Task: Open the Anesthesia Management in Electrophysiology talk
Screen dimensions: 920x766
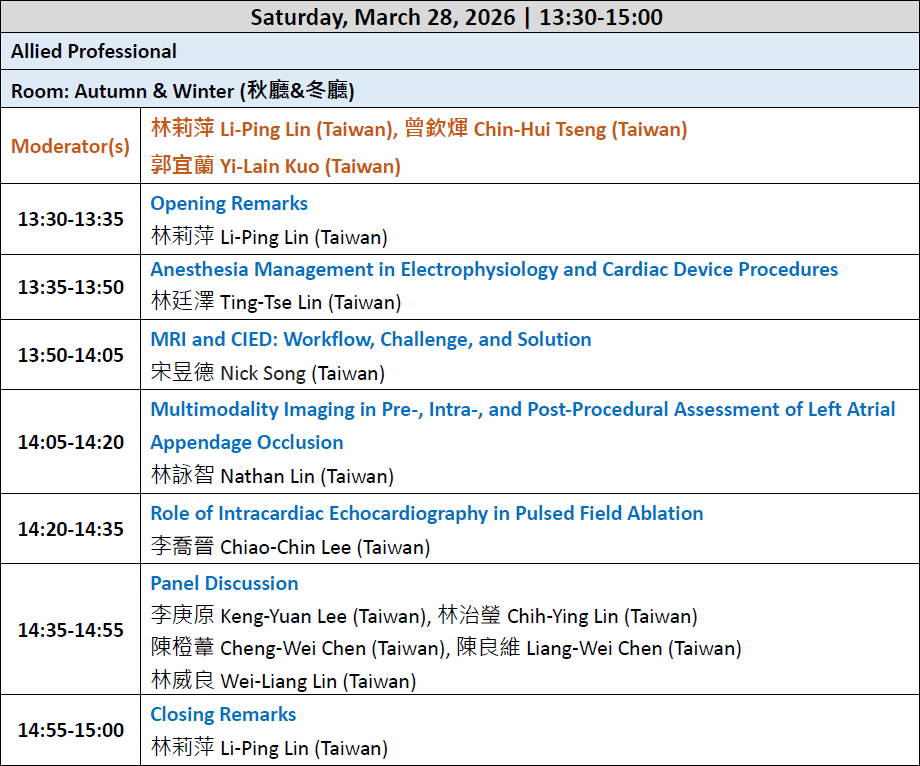Action: coord(494,269)
